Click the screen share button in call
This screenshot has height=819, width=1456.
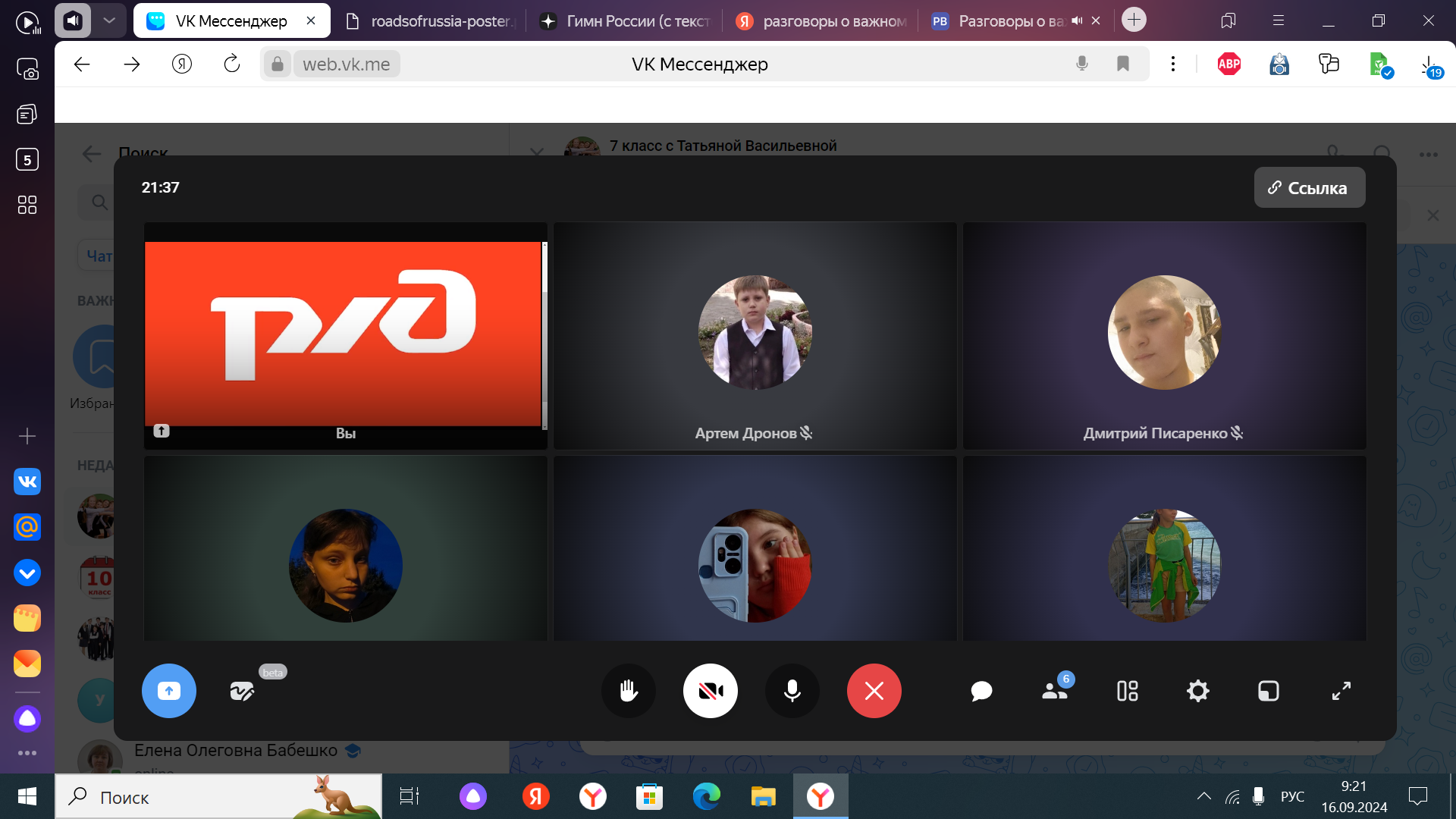[x=168, y=691]
